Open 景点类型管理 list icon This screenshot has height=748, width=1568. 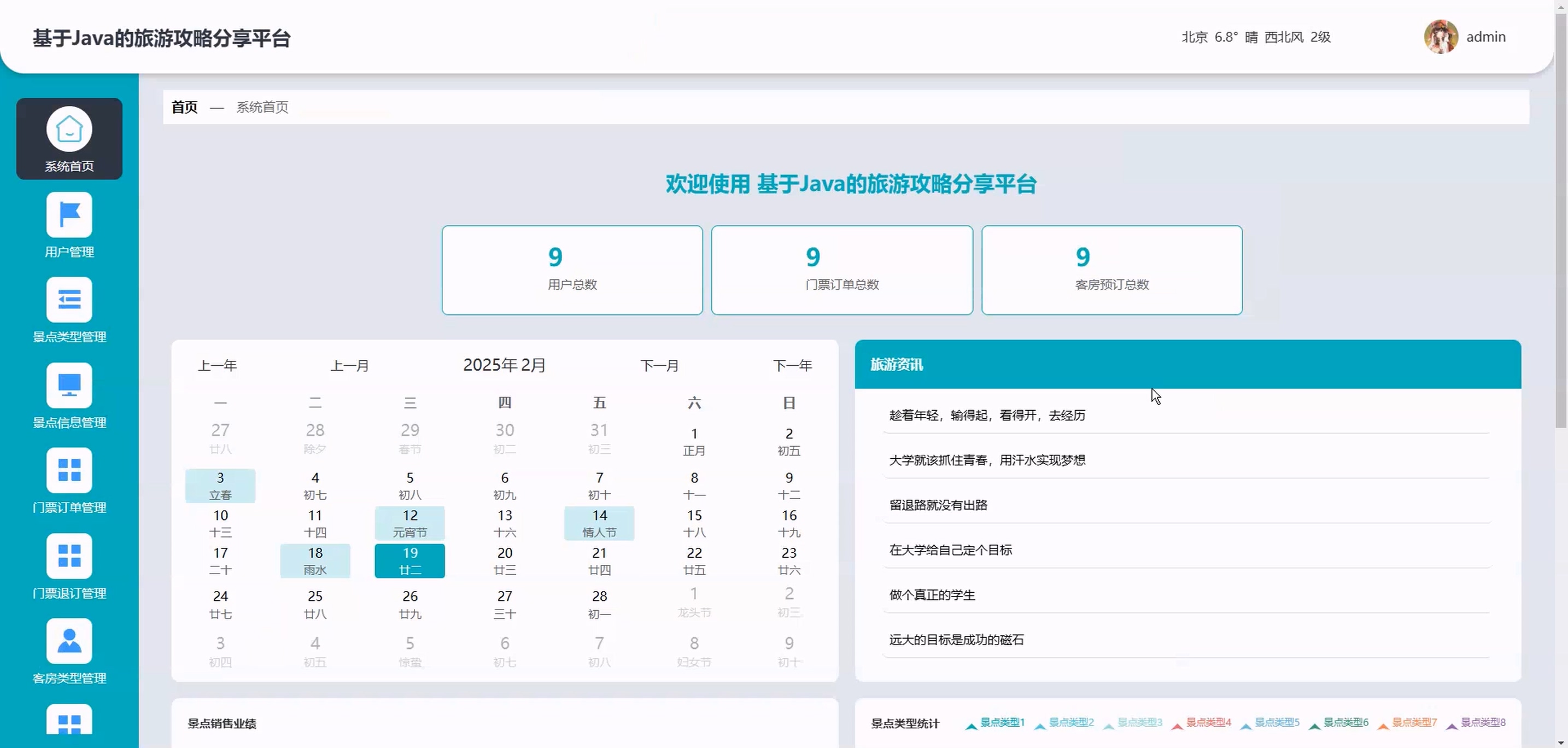(x=69, y=300)
